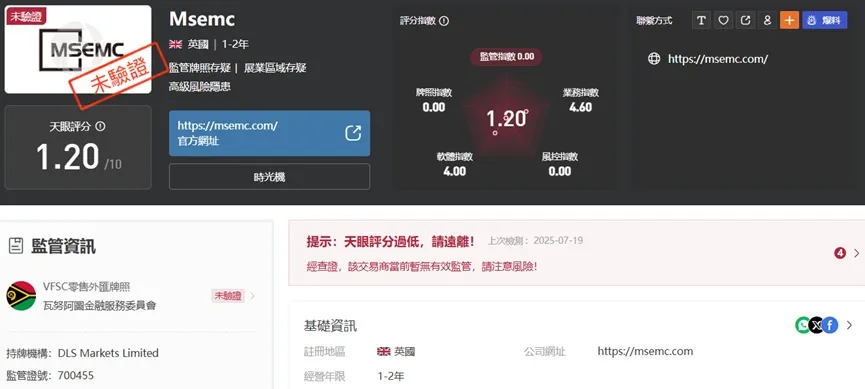Click 監管證號 700455 text
This screenshot has width=865, height=389.
point(50,376)
